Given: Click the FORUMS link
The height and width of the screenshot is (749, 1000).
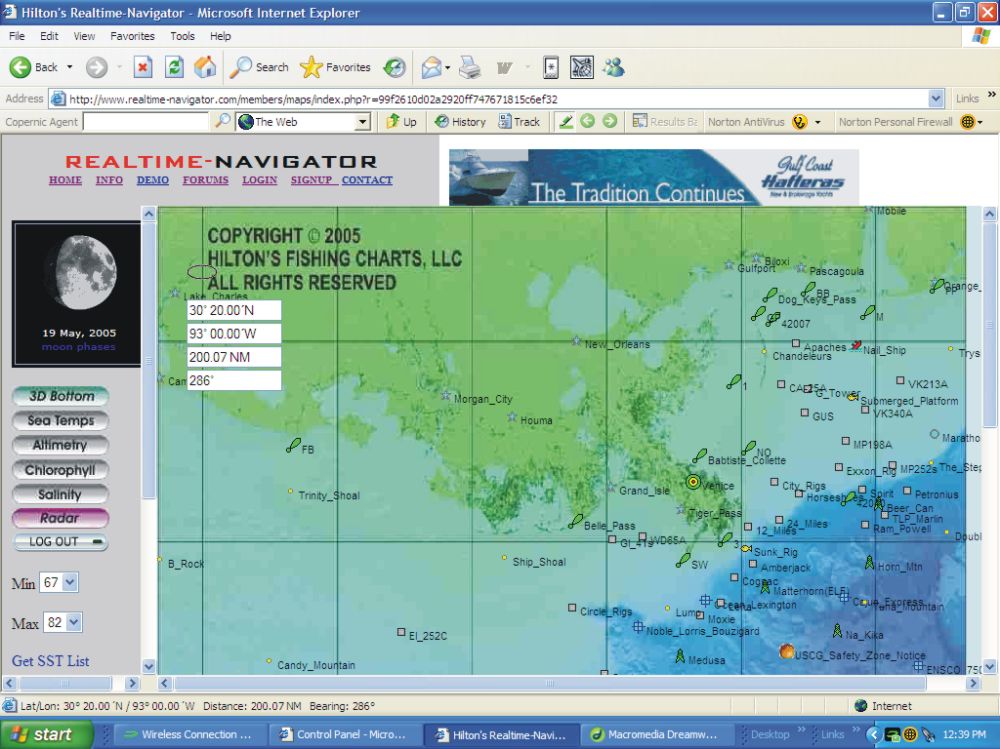Looking at the screenshot, I should pos(205,181).
